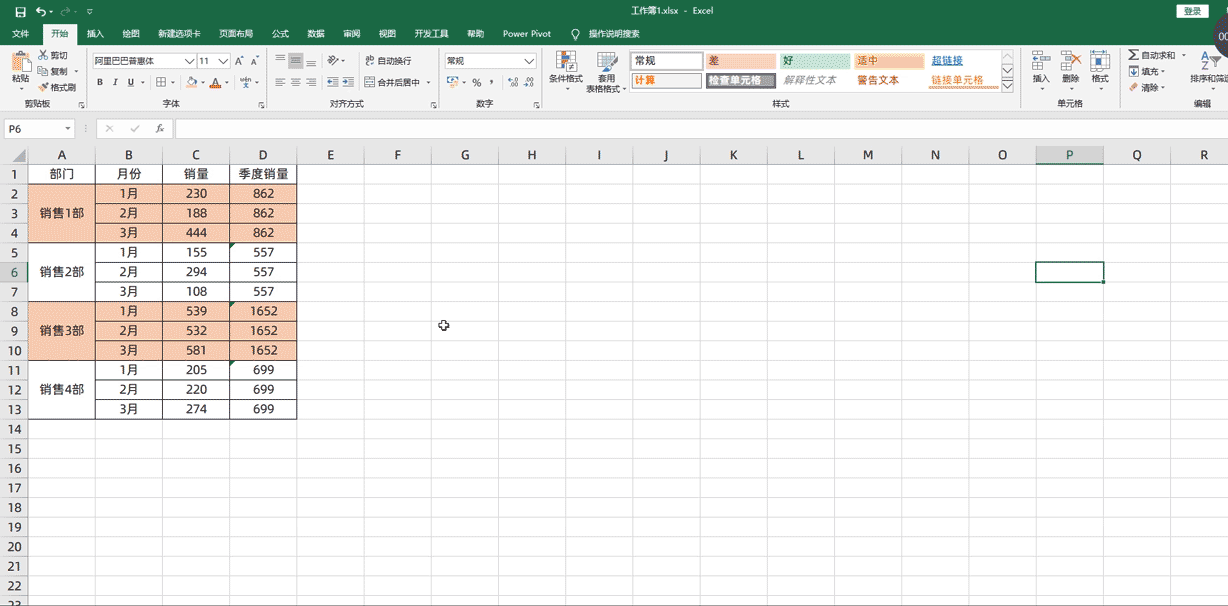Switch to the Page Layout (页面布局) tab
Image resolution: width=1228 pixels, height=606 pixels.
(x=236, y=33)
